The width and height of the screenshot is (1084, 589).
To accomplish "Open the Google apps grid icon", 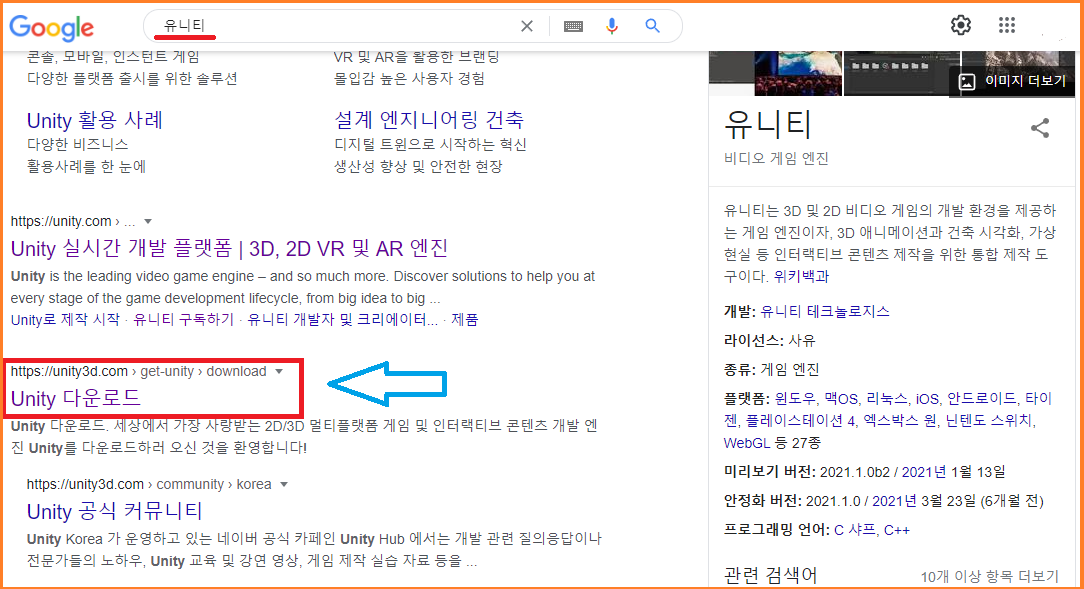I will [x=1007, y=26].
